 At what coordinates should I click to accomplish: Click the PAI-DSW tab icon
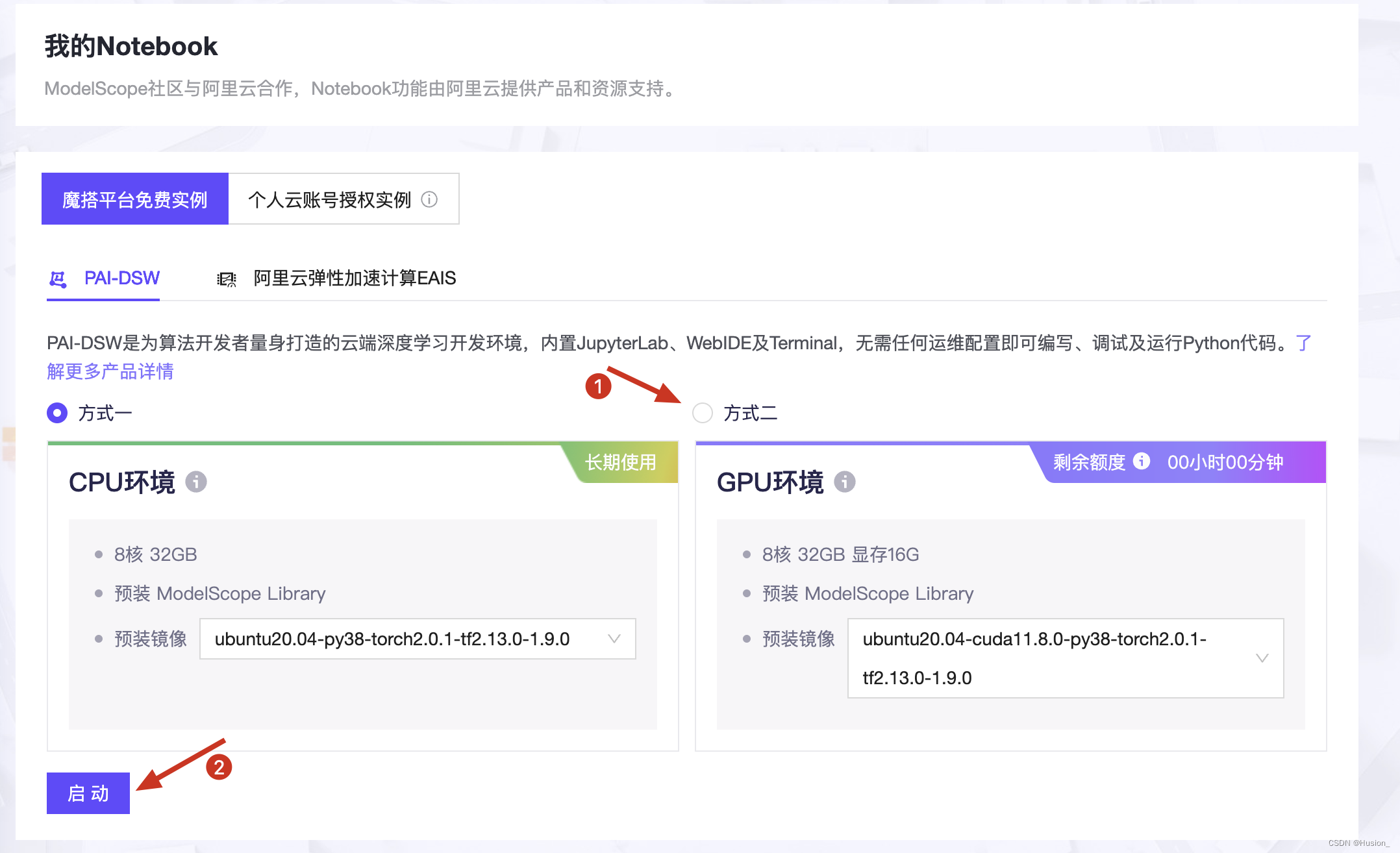click(57, 278)
